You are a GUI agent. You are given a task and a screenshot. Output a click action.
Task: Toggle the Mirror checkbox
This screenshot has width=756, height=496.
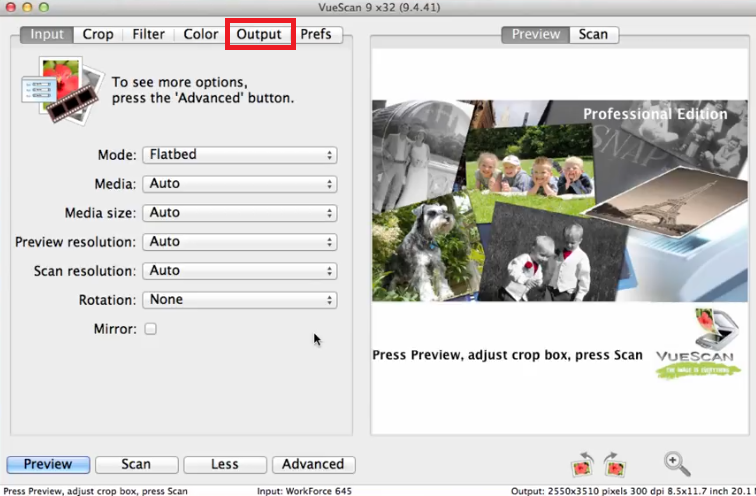150,329
